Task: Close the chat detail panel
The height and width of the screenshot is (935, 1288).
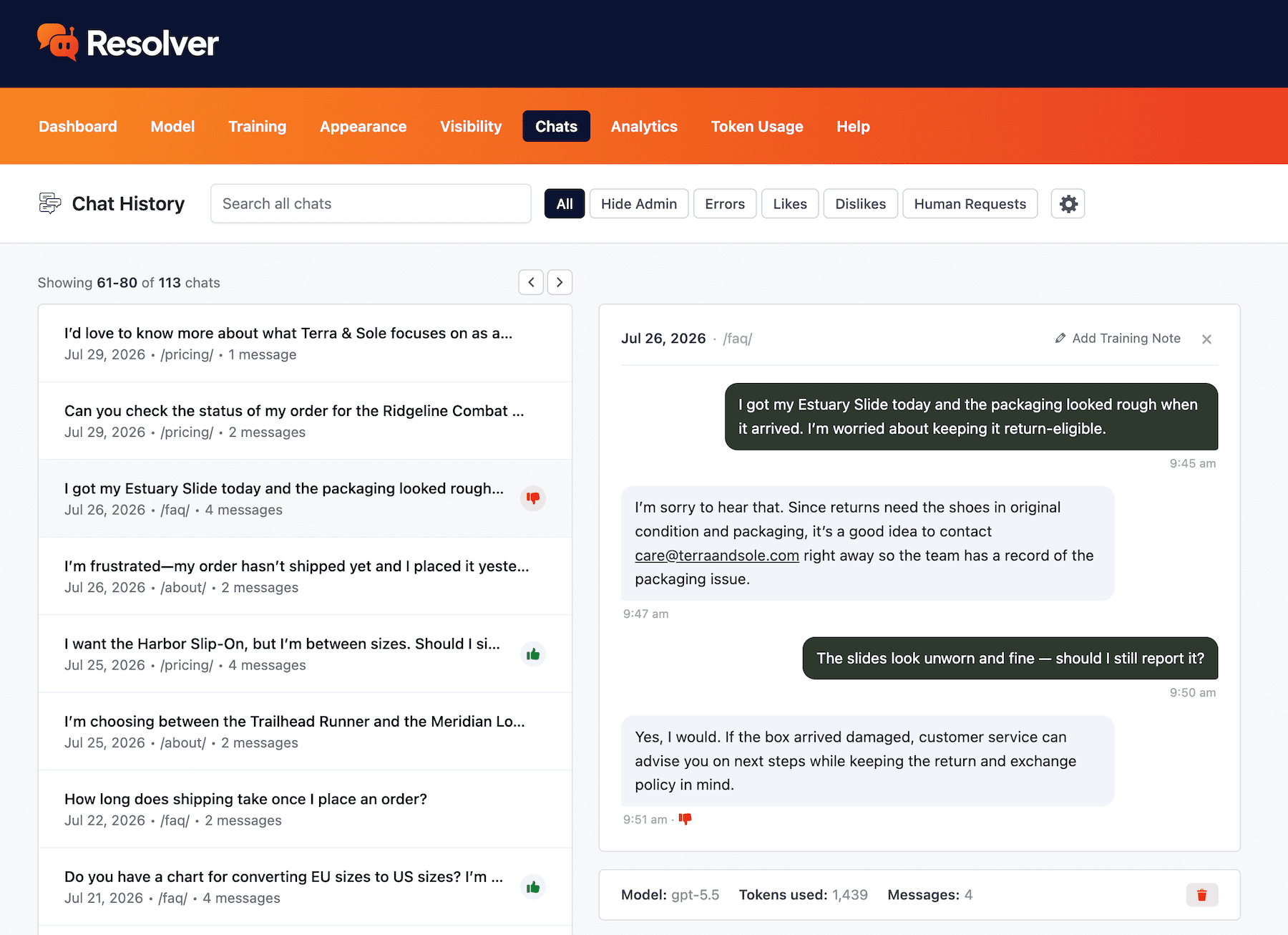Action: (x=1206, y=339)
